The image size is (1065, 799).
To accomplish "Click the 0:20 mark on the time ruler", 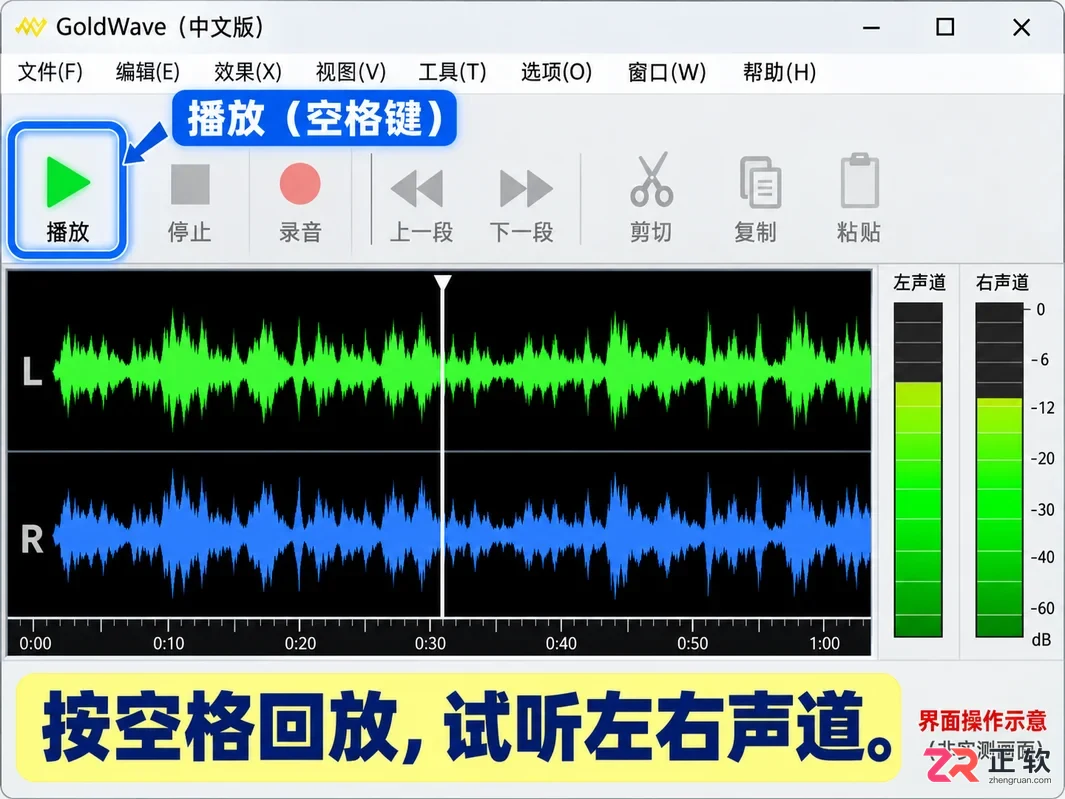I will [x=300, y=643].
